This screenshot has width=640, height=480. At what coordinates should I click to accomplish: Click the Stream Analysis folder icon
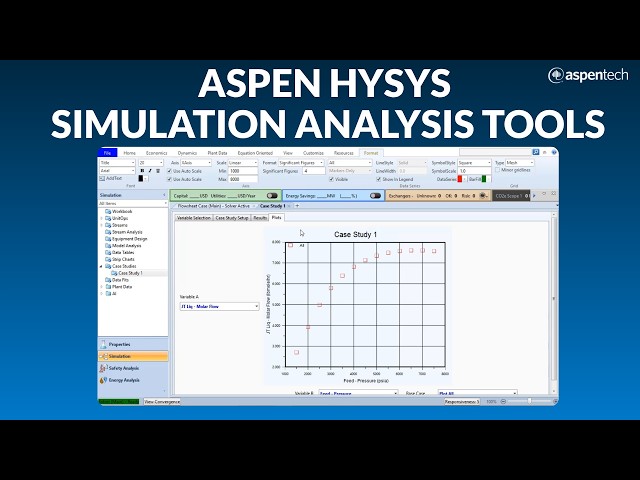[x=108, y=232]
